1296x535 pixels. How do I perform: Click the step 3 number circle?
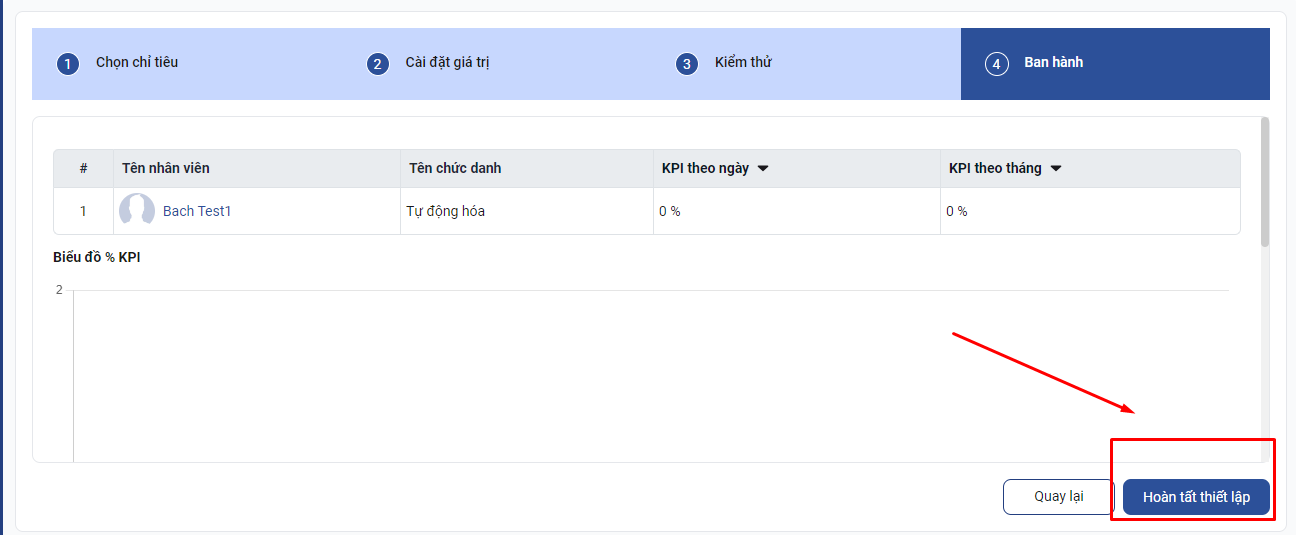coord(686,64)
